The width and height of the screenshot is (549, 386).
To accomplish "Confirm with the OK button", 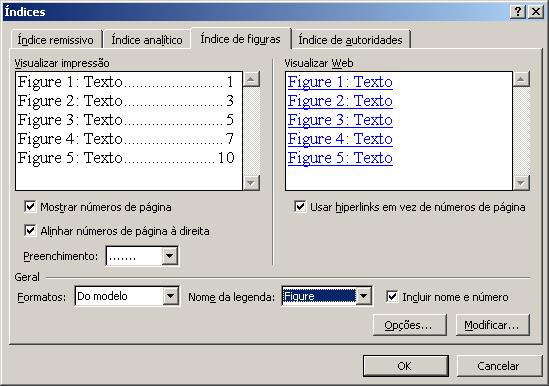I will click(405, 366).
